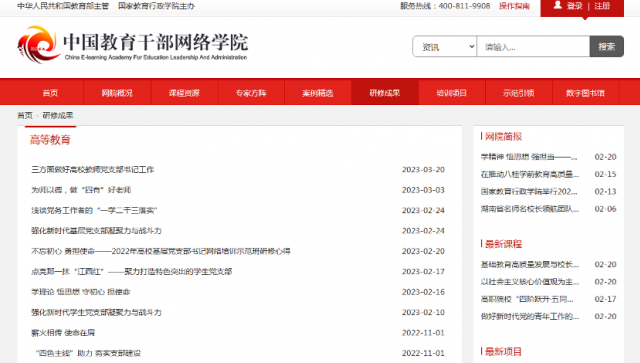The image size is (640, 363).
Task: Open the 注册 register link
Action: 602,6
